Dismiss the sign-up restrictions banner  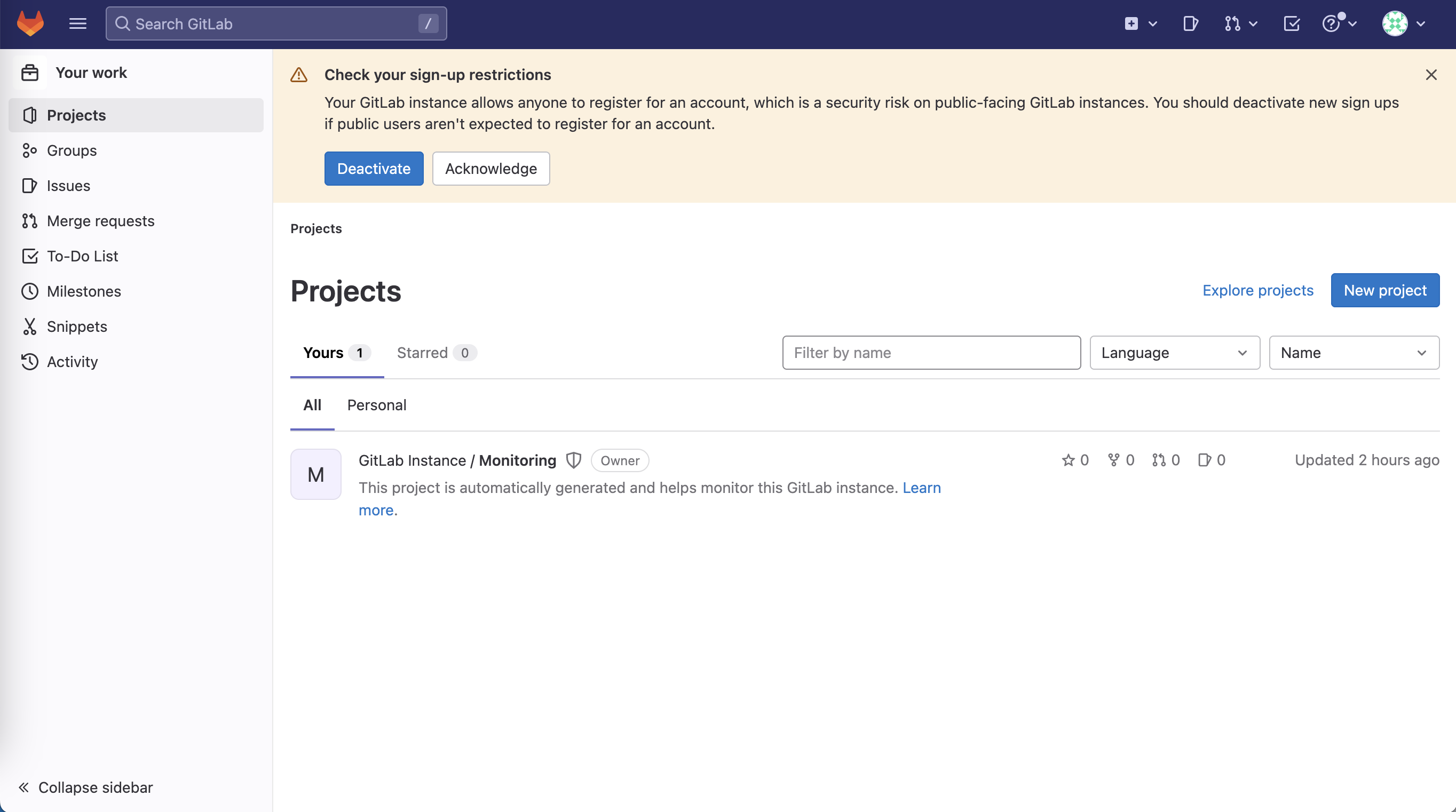(1430, 75)
